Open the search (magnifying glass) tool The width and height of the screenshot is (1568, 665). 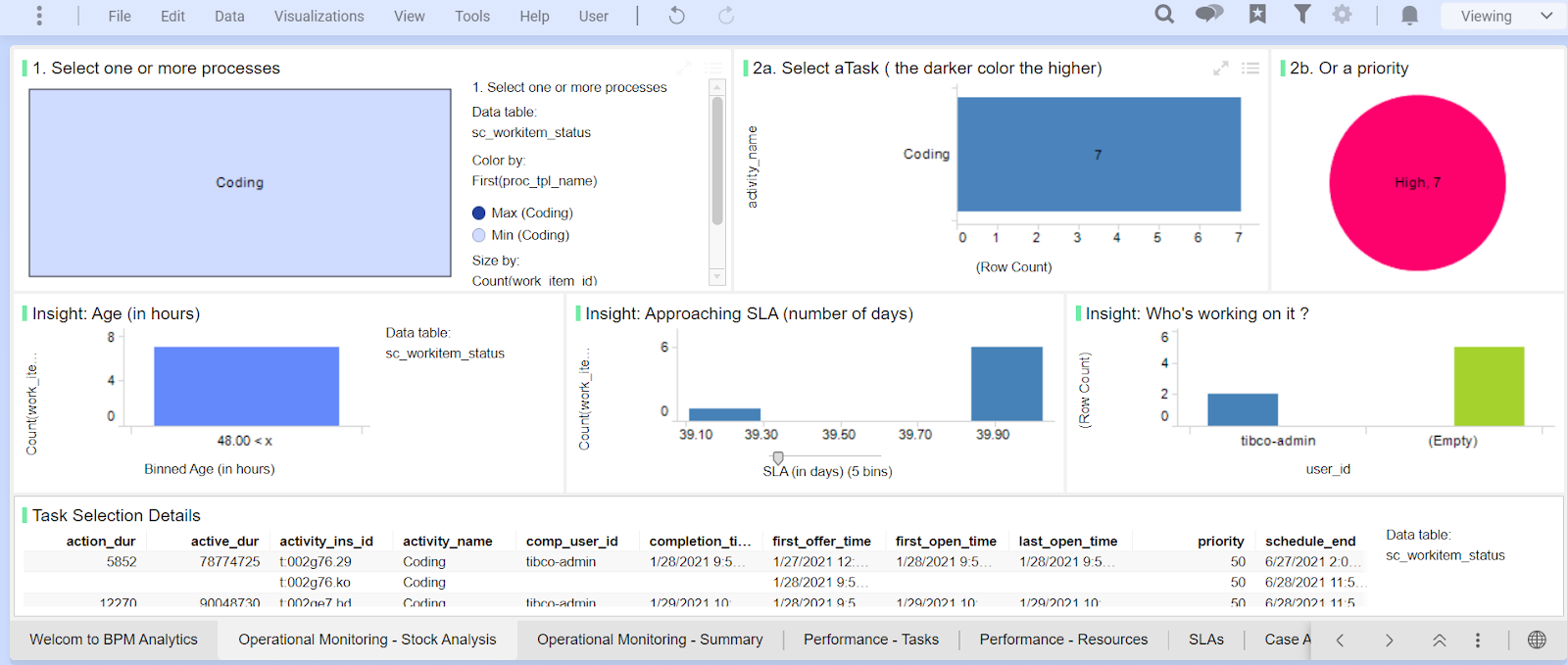point(1164,15)
